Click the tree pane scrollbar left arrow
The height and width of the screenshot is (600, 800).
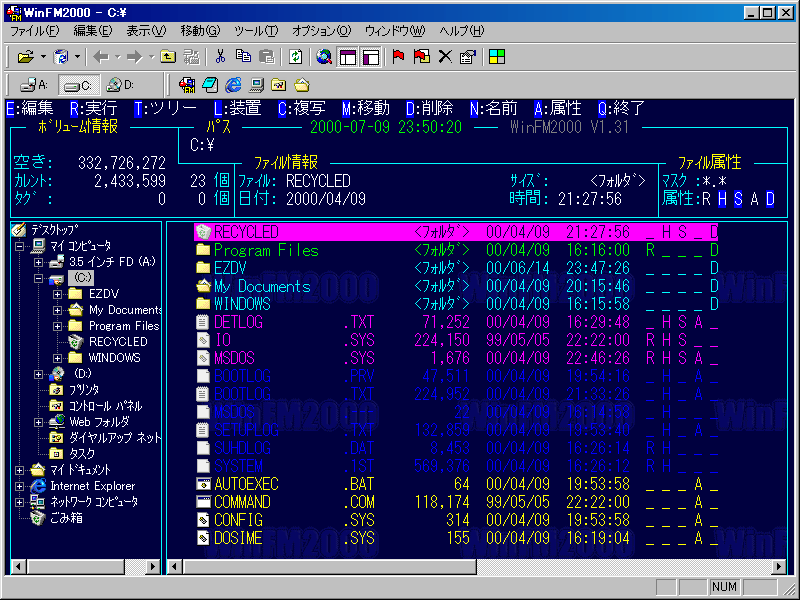click(19, 566)
